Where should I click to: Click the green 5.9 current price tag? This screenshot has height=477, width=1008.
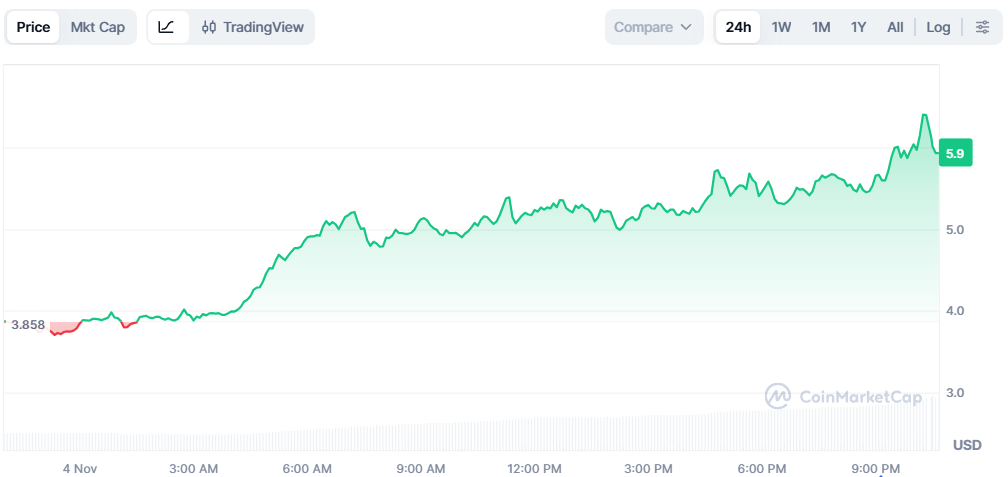pyautogui.click(x=954, y=154)
